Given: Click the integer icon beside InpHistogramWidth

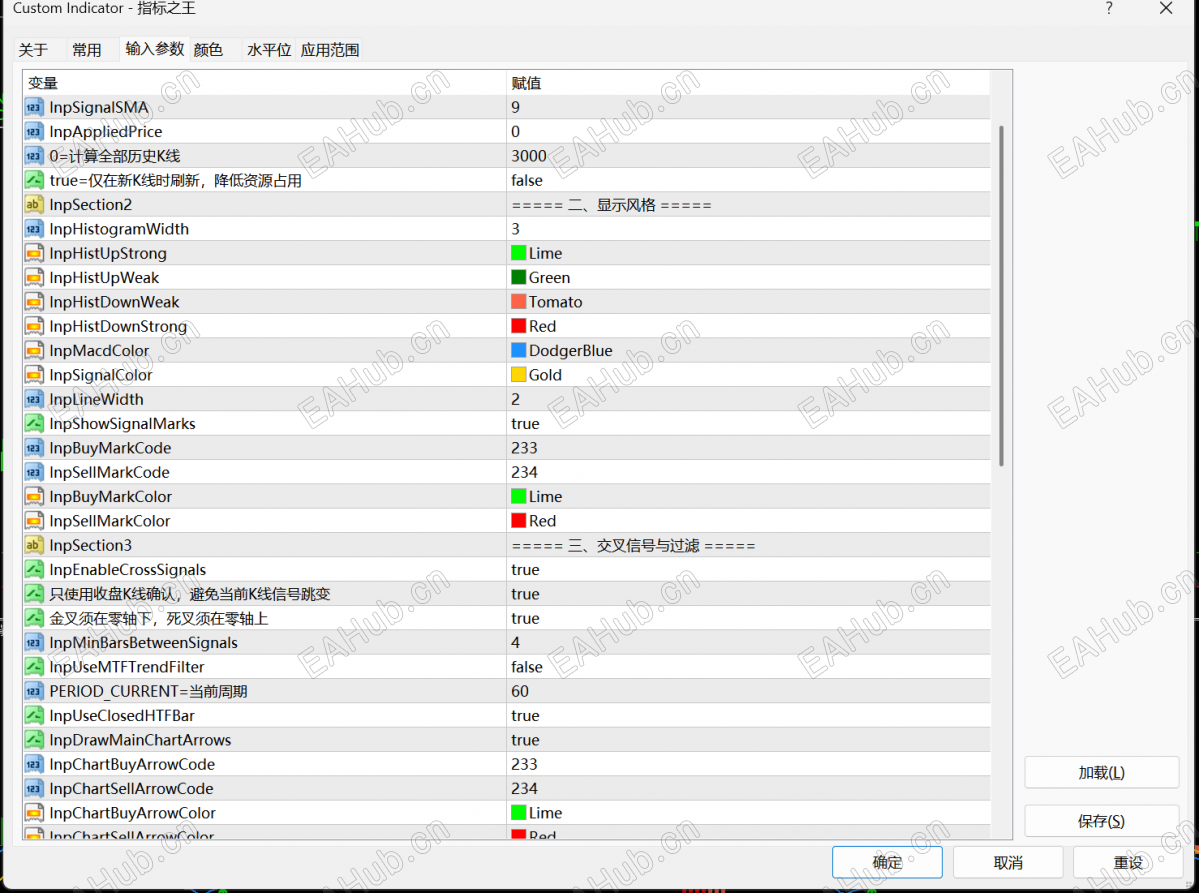Looking at the screenshot, I should pyautogui.click(x=34, y=229).
